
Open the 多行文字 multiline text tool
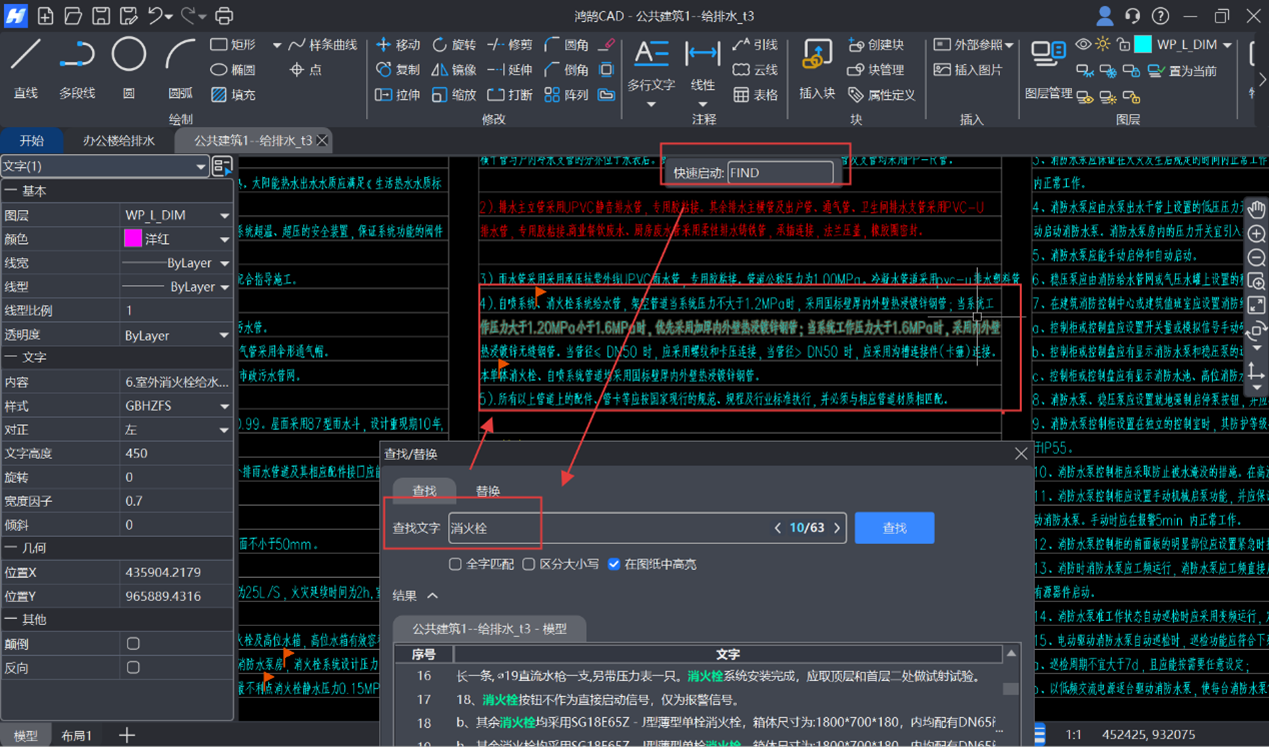tap(651, 66)
